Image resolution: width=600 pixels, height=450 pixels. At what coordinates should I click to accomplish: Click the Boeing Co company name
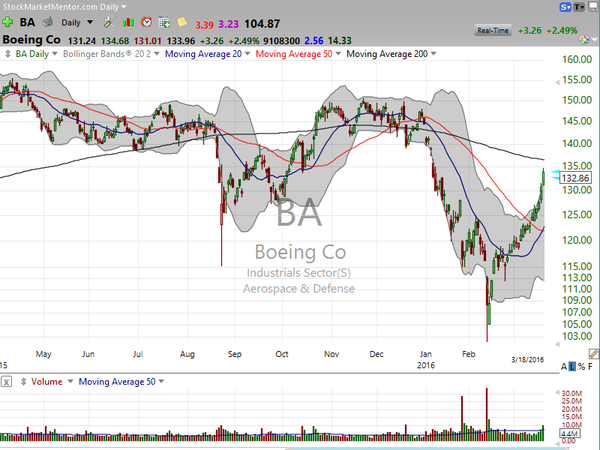(31, 40)
